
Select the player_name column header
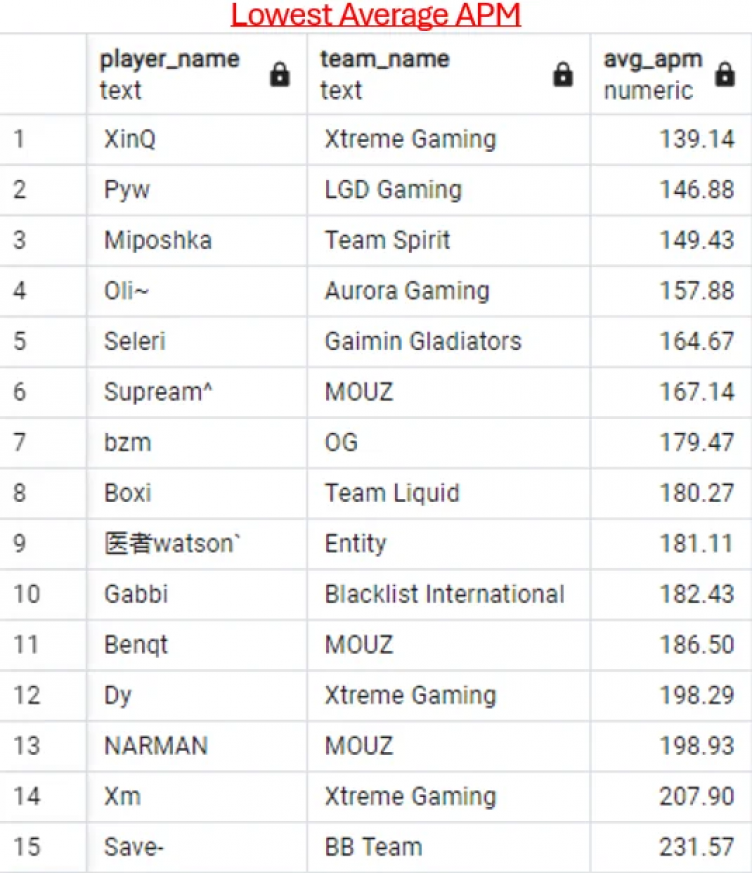(170, 74)
